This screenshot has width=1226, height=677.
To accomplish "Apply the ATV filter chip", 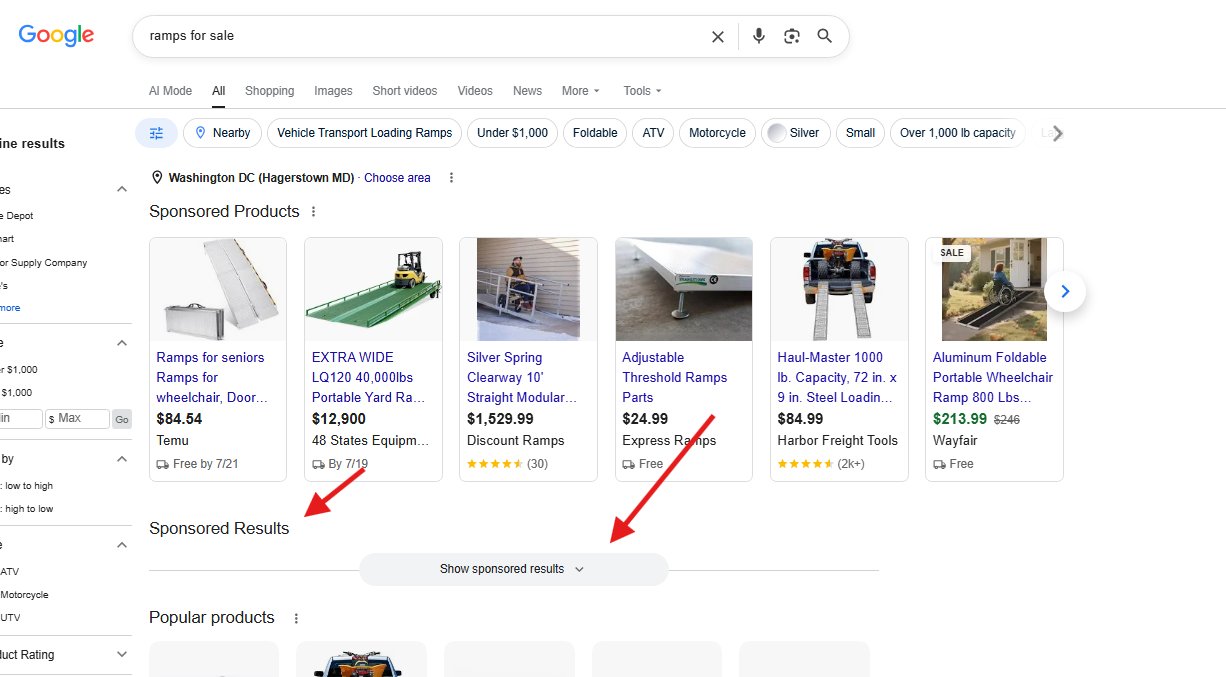I will coord(653,133).
